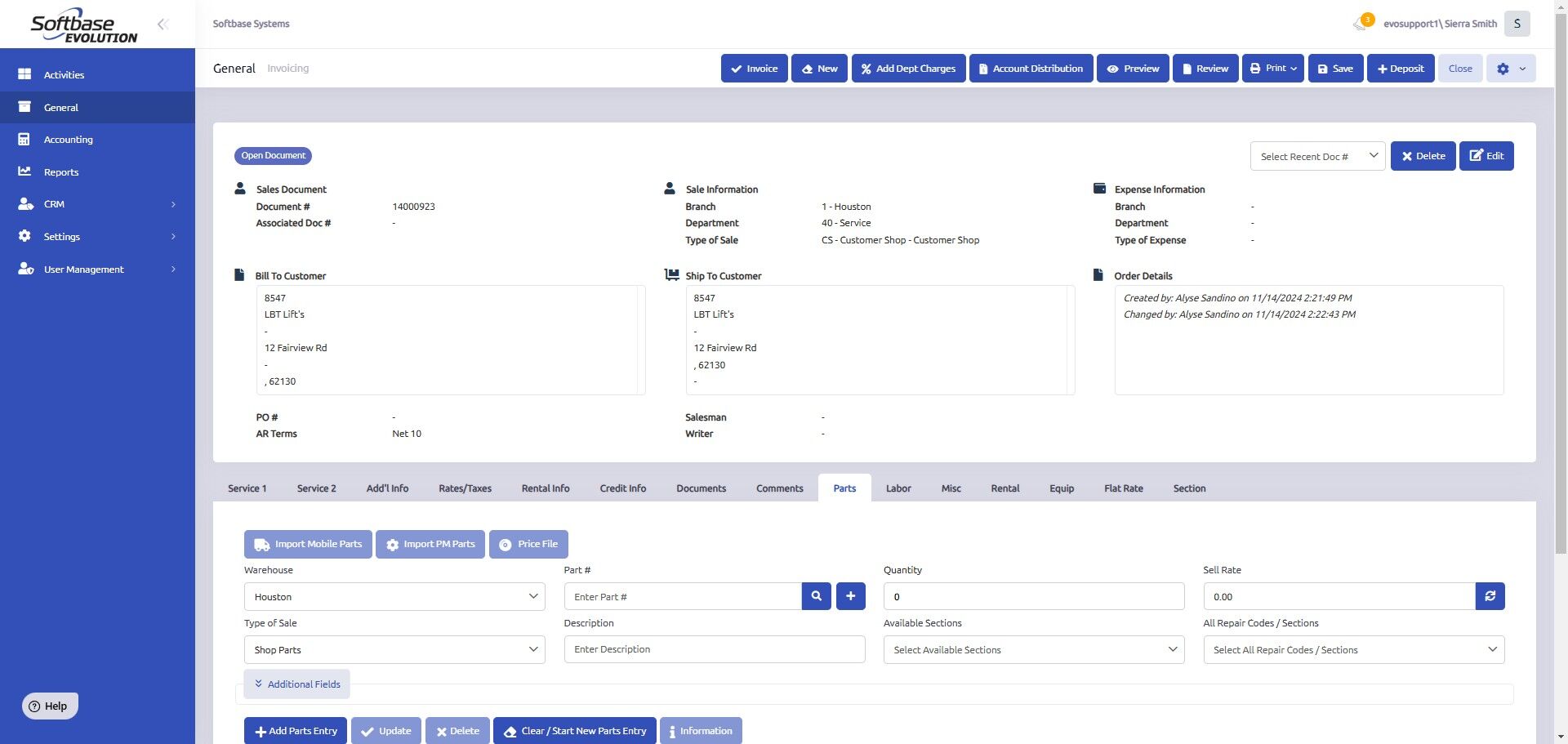
Task: Refresh the Sell Rate value
Action: (x=1490, y=596)
